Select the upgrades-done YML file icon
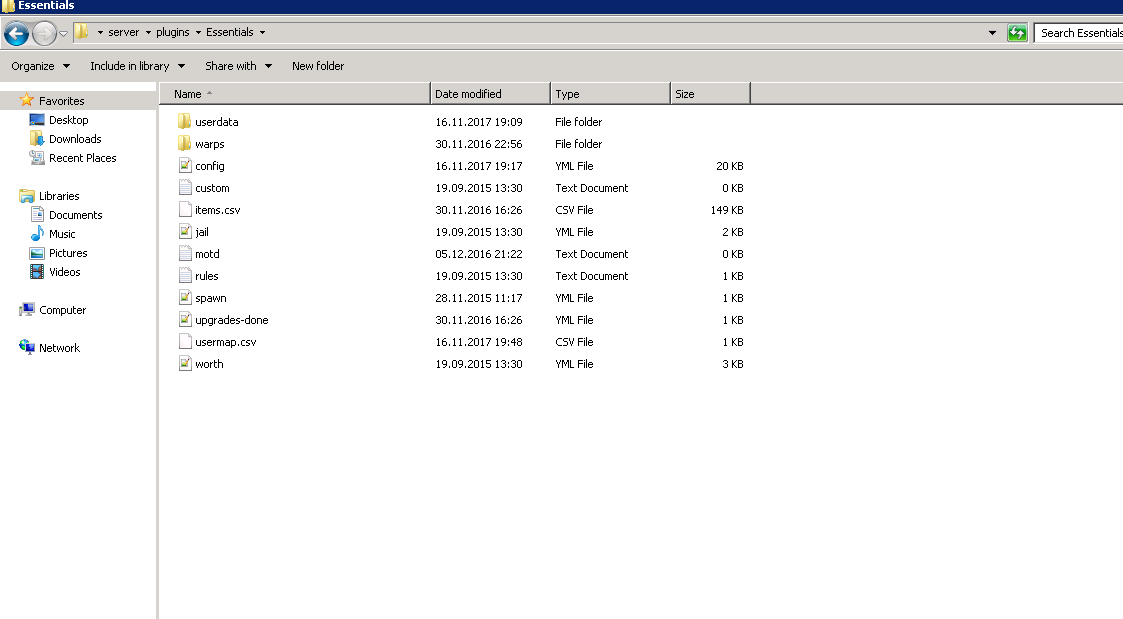This screenshot has width=1123, height=619. tap(185, 320)
